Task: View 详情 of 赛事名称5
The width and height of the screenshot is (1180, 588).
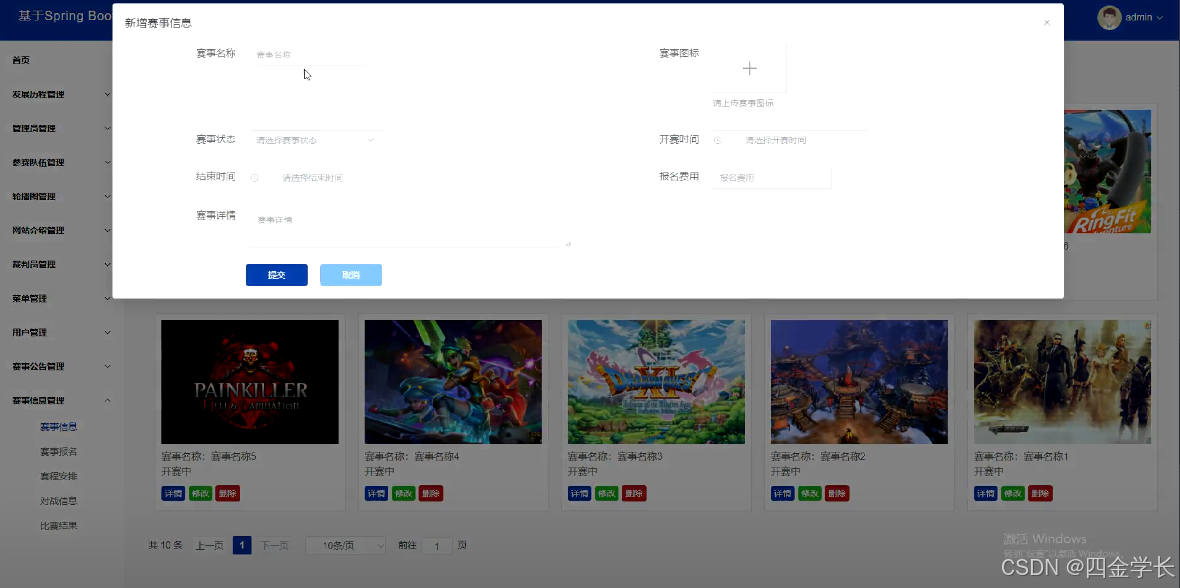Action: point(173,493)
